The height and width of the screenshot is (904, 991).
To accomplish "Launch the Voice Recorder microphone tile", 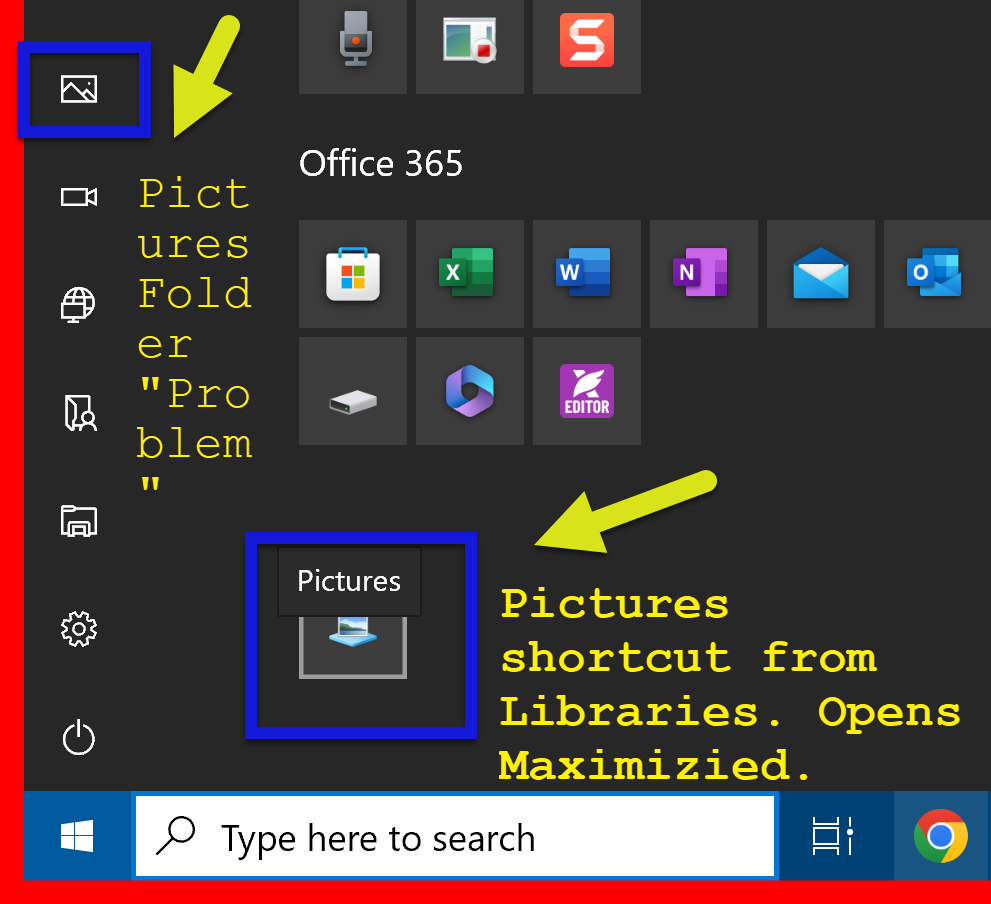I will tap(353, 42).
